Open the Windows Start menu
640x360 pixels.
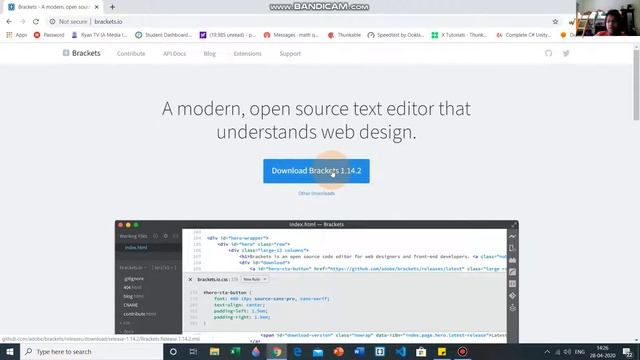point(10,351)
